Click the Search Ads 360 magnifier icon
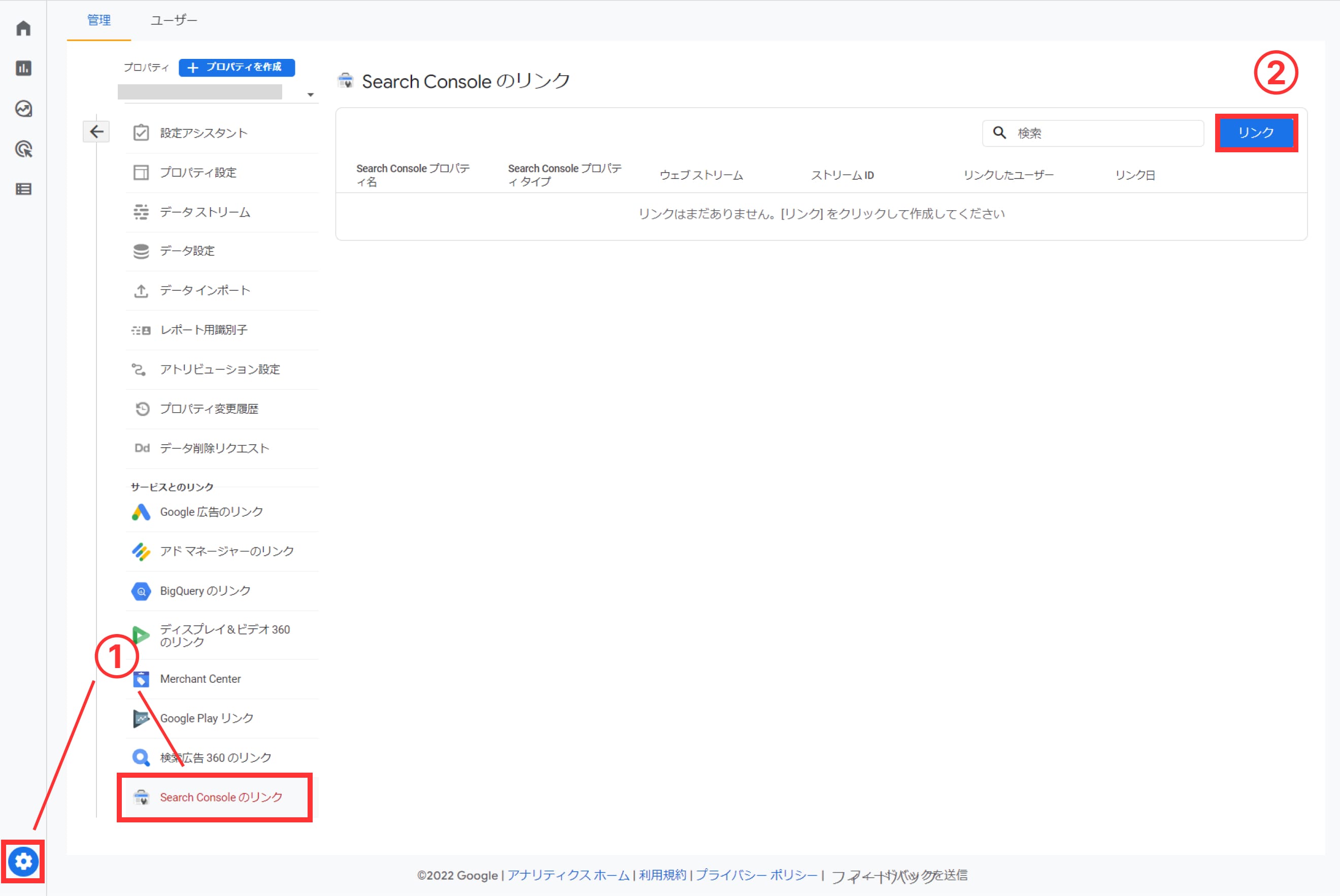The height and width of the screenshot is (896, 1340). pos(141,758)
